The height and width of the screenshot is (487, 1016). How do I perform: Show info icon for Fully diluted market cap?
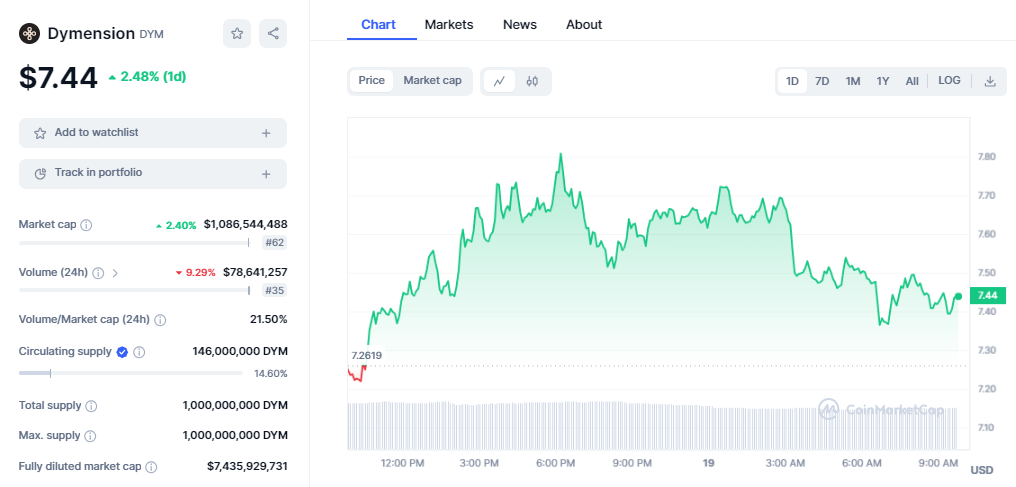coord(151,467)
